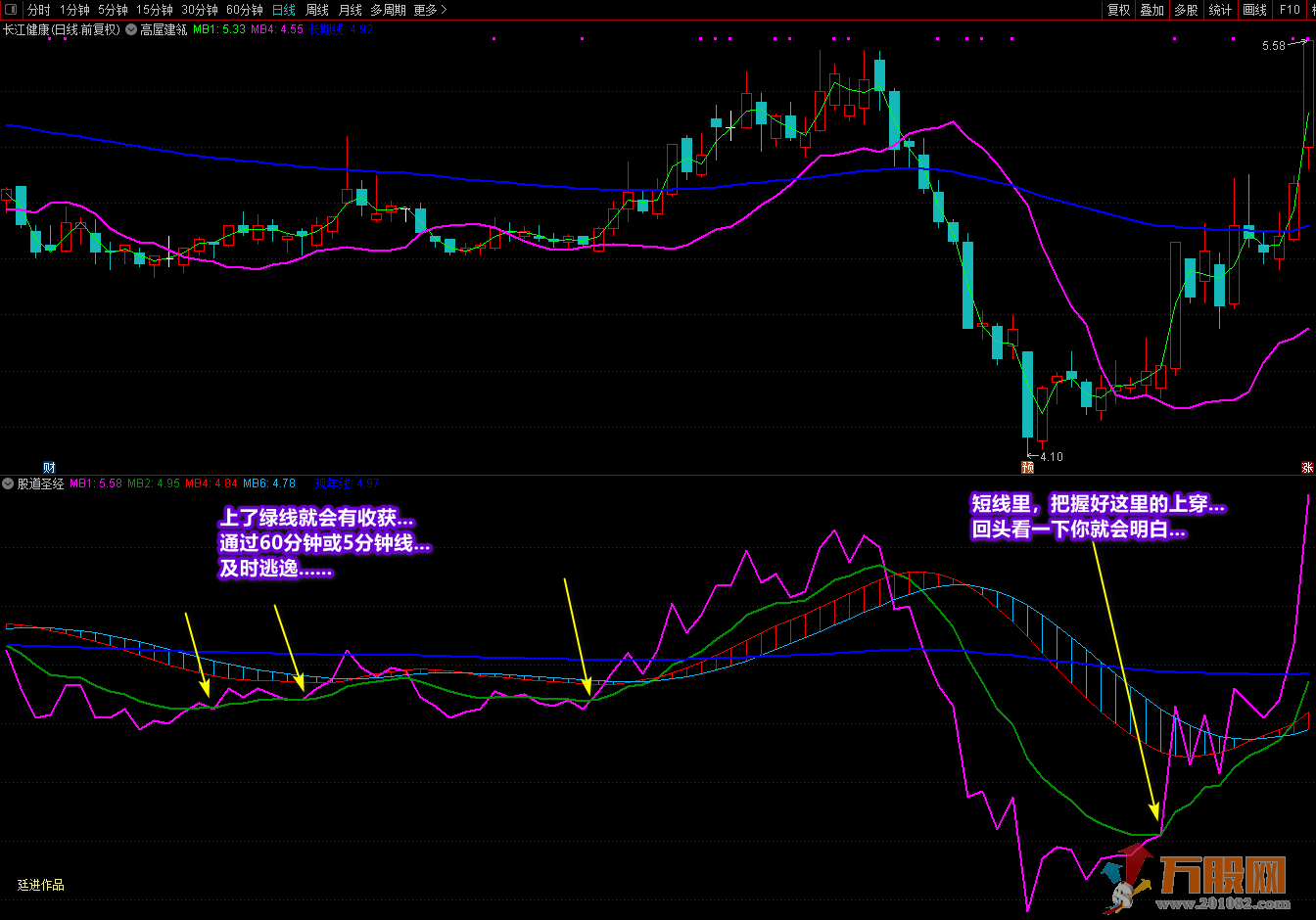Open the F10 company info
The width and height of the screenshot is (1316, 920).
click(x=1290, y=10)
